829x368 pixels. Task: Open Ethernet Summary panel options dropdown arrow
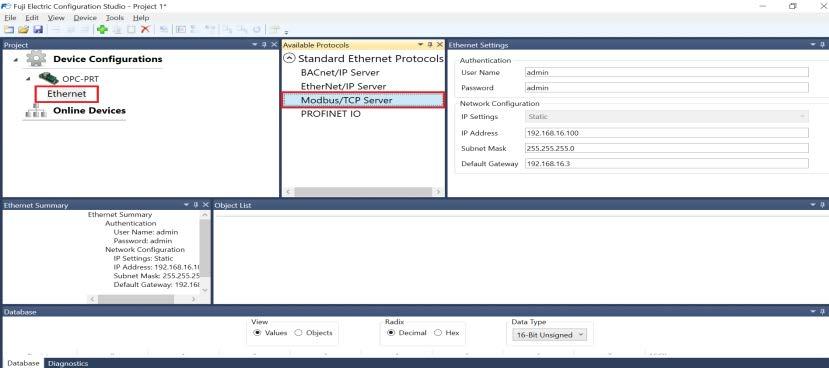tap(186, 205)
